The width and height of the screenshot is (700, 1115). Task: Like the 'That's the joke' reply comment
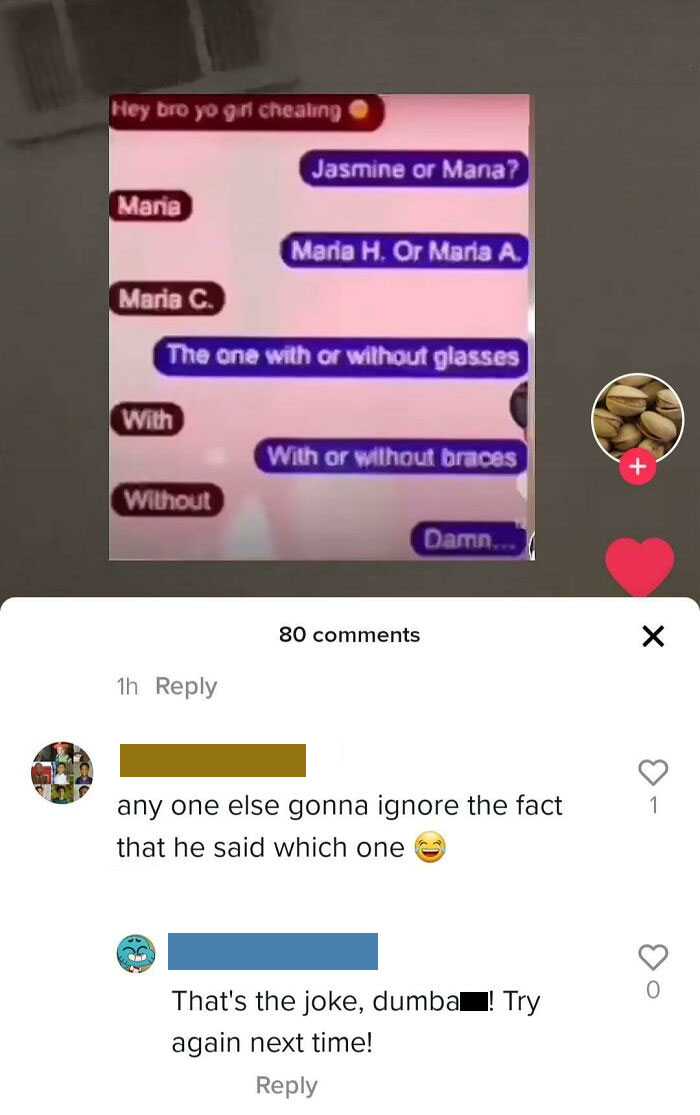[652, 957]
